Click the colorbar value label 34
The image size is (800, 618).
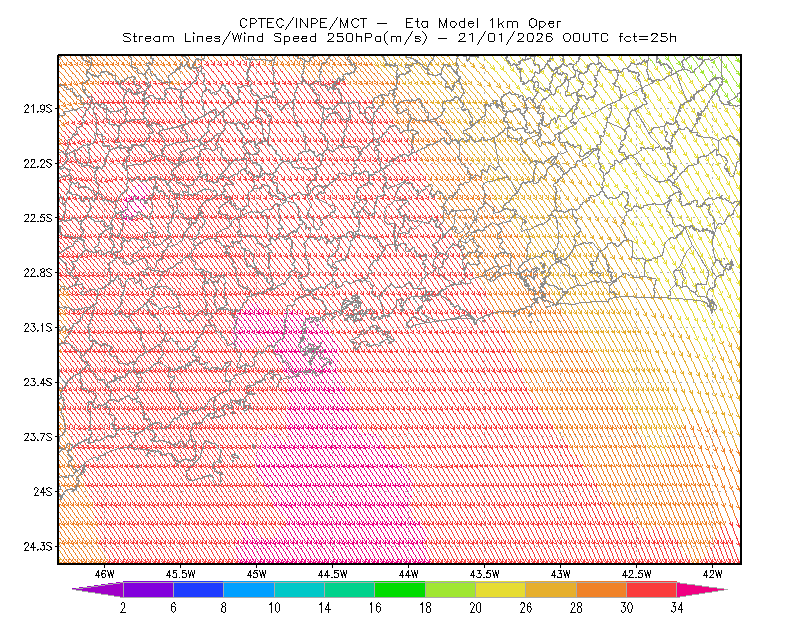click(677, 608)
